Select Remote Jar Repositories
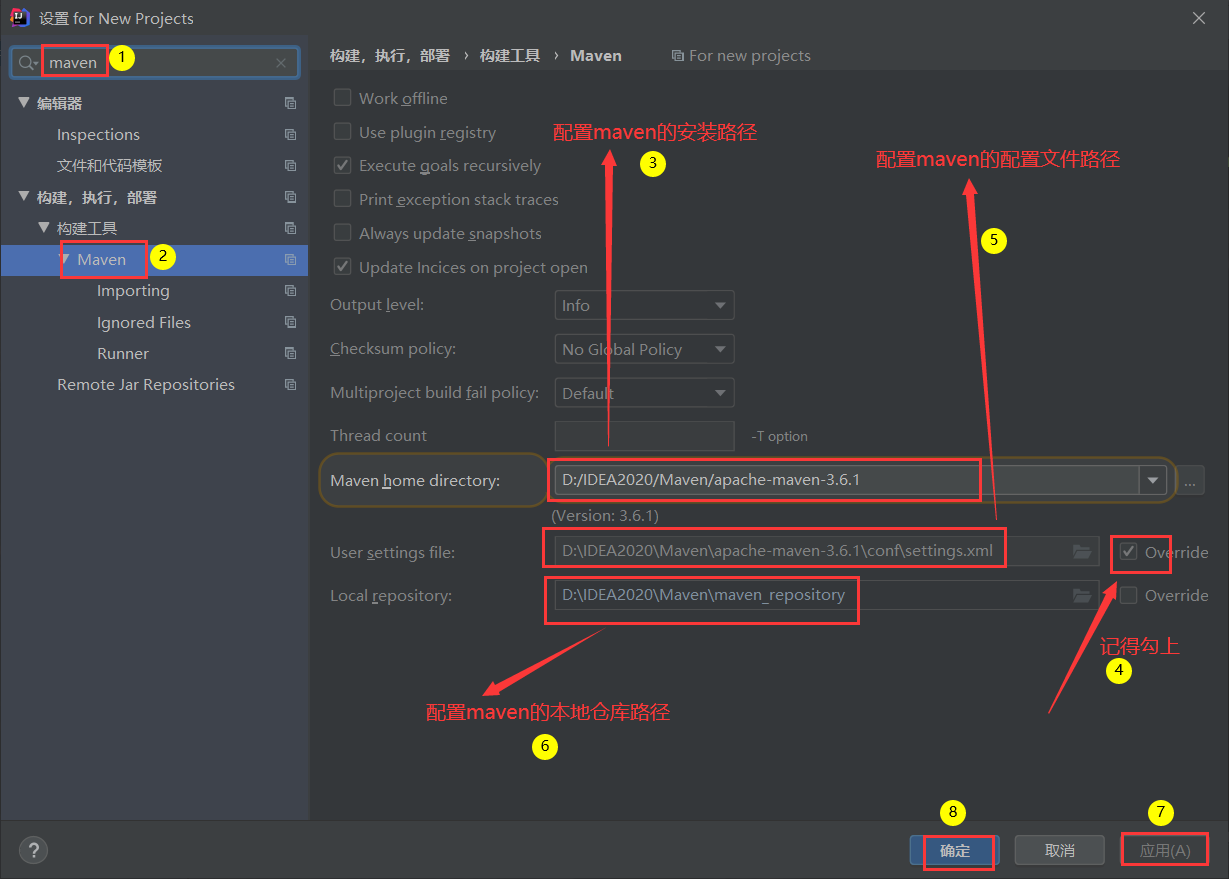The height and width of the screenshot is (879, 1229). click(146, 384)
